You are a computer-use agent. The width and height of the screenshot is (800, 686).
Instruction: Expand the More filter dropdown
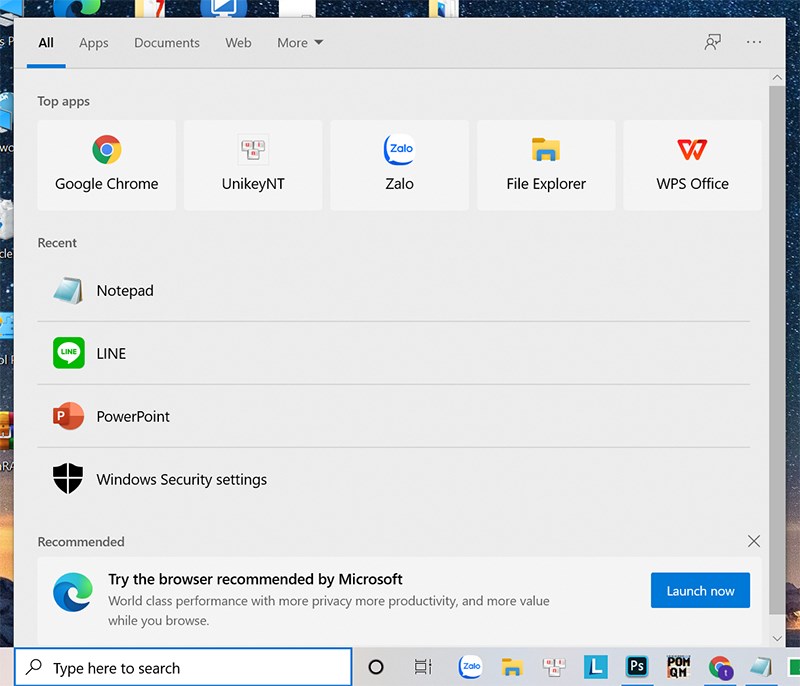(x=300, y=43)
